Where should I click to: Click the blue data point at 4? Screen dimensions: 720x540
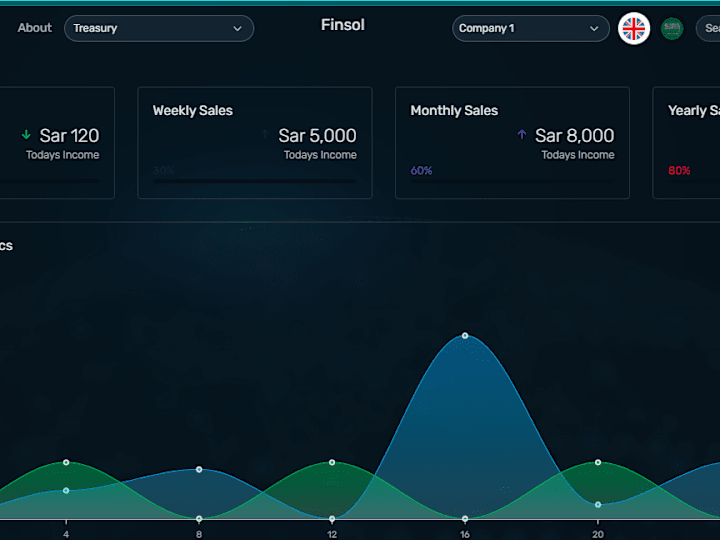[66, 490]
